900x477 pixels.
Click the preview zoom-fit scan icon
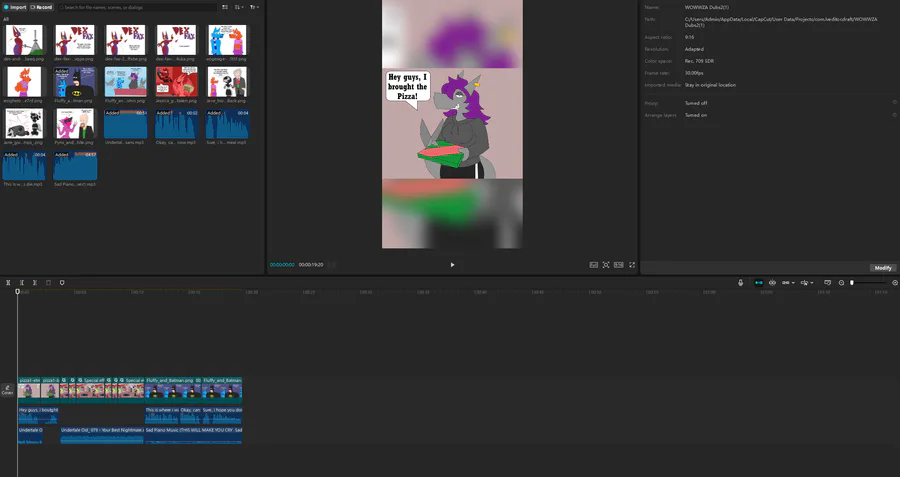pyautogui.click(x=606, y=265)
